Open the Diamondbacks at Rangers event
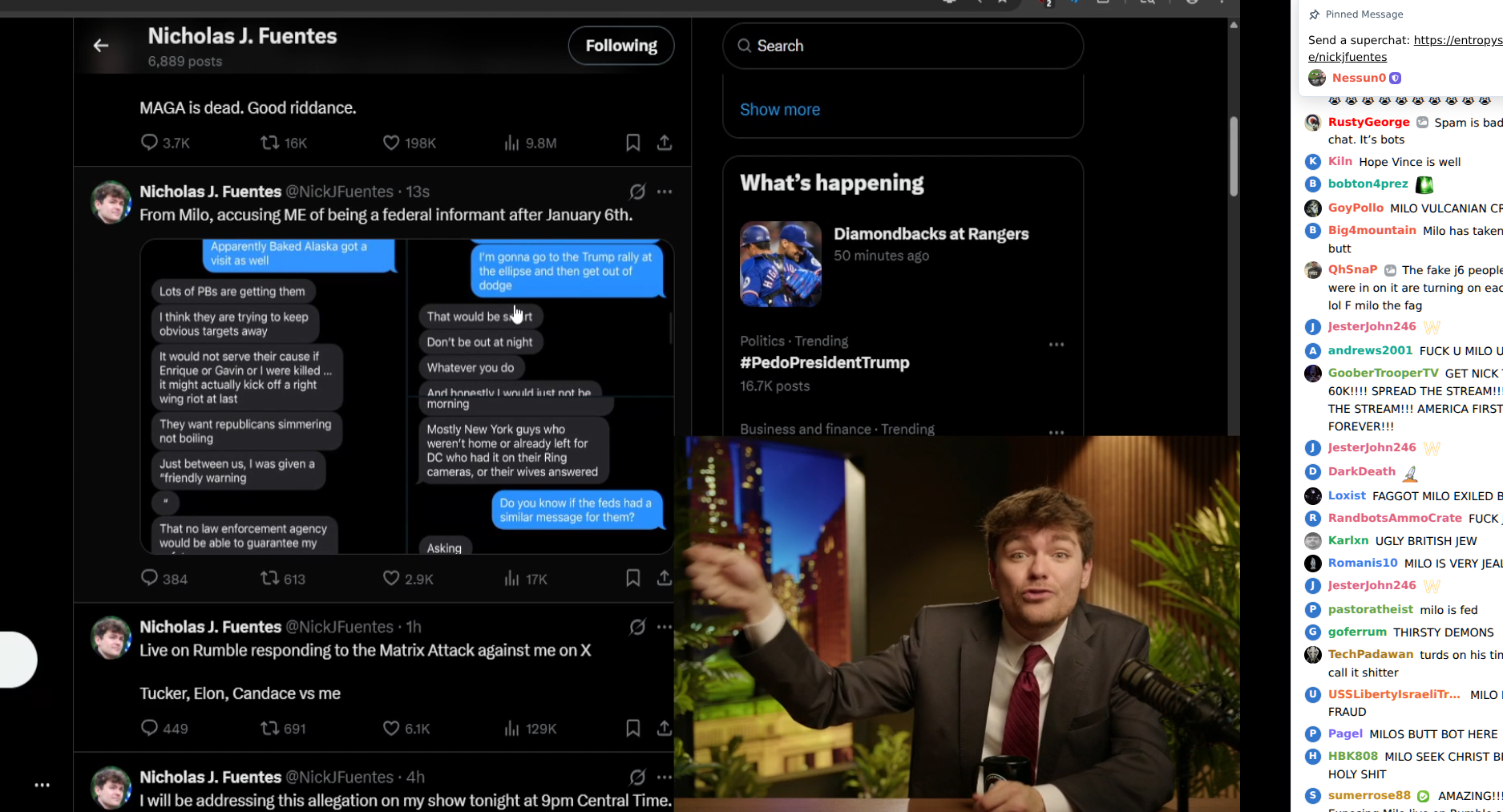 [931, 234]
